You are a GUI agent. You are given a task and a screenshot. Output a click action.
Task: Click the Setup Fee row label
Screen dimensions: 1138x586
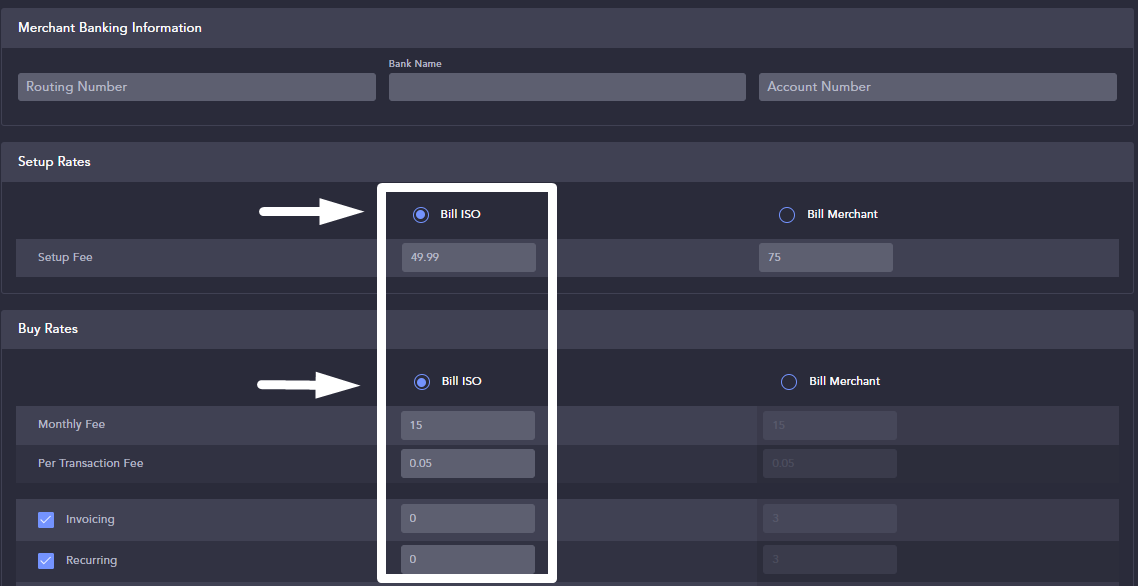(65, 257)
